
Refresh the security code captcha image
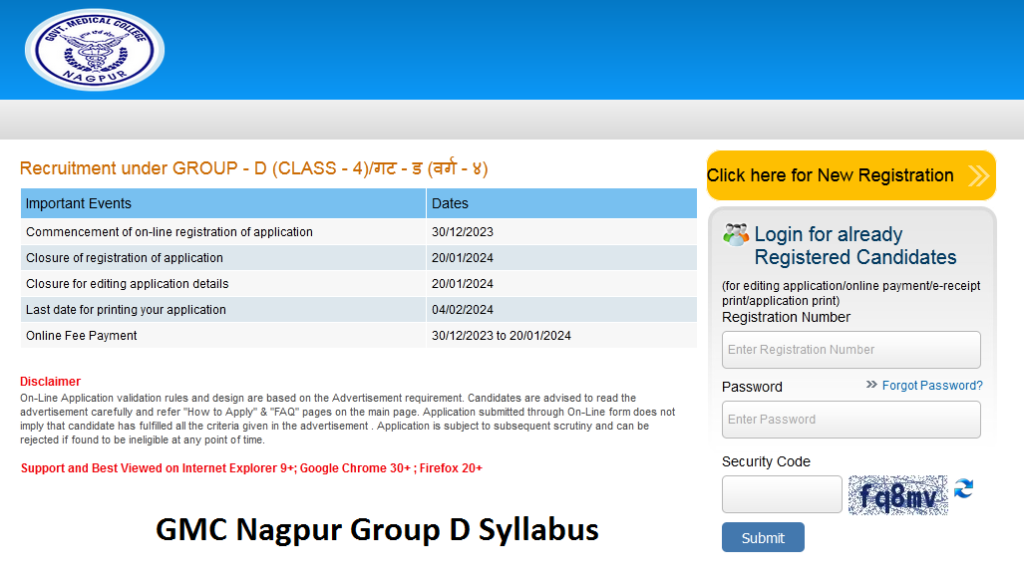pos(963,488)
